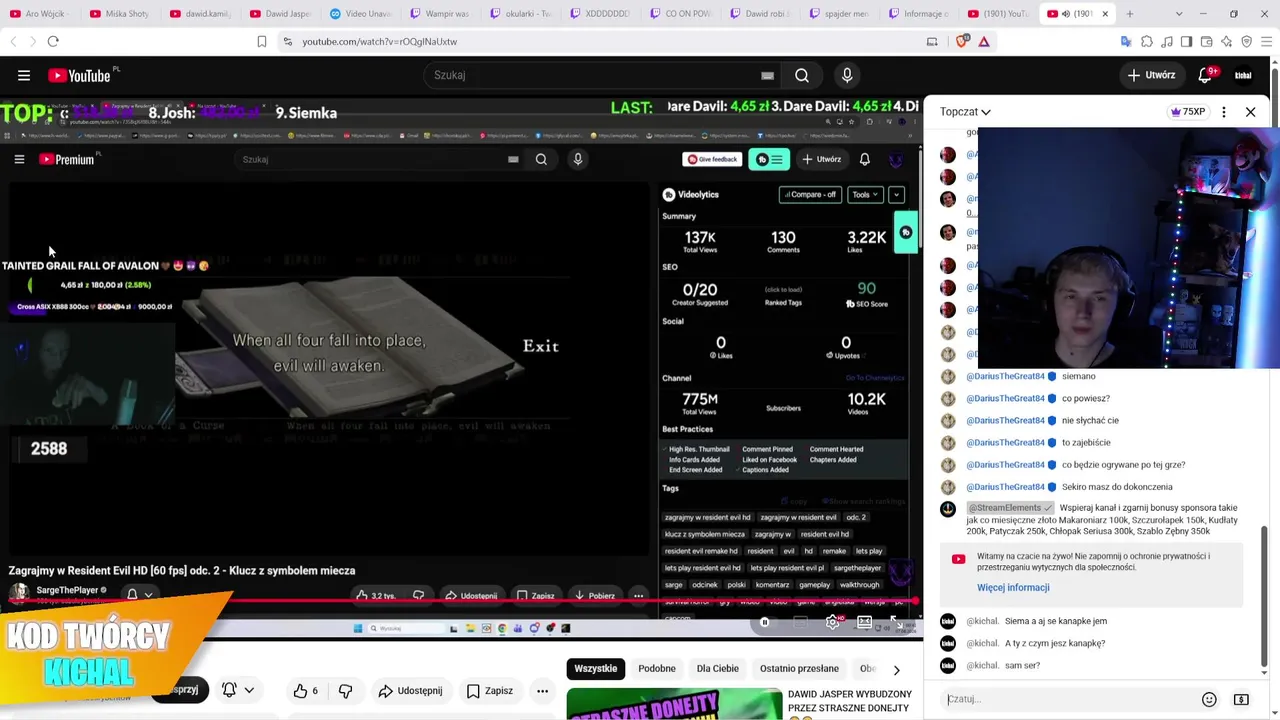The height and width of the screenshot is (720, 1280).
Task: Open the kichal account avatar menu
Action: [1243, 75]
